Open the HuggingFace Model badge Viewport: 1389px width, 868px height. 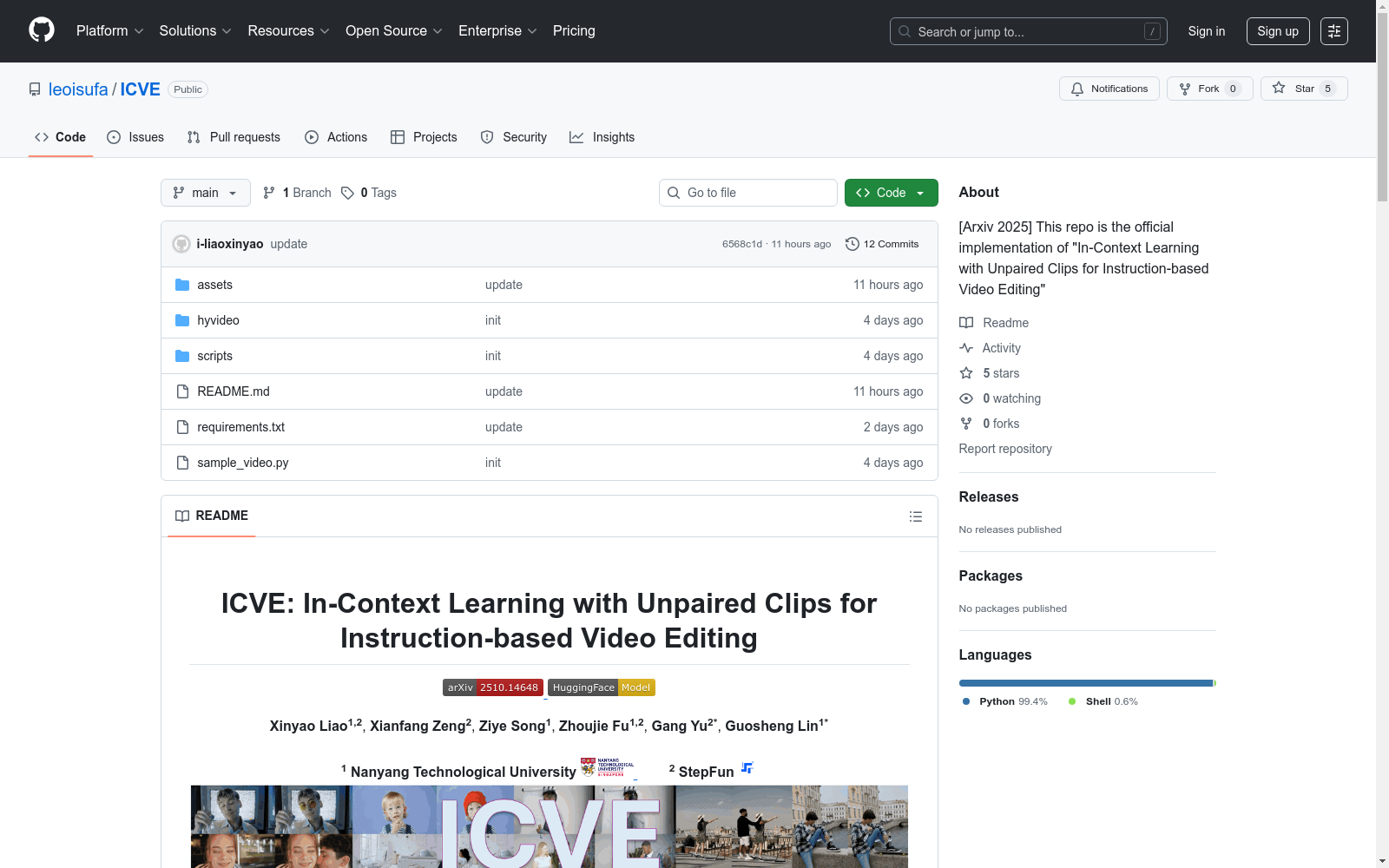(602, 687)
